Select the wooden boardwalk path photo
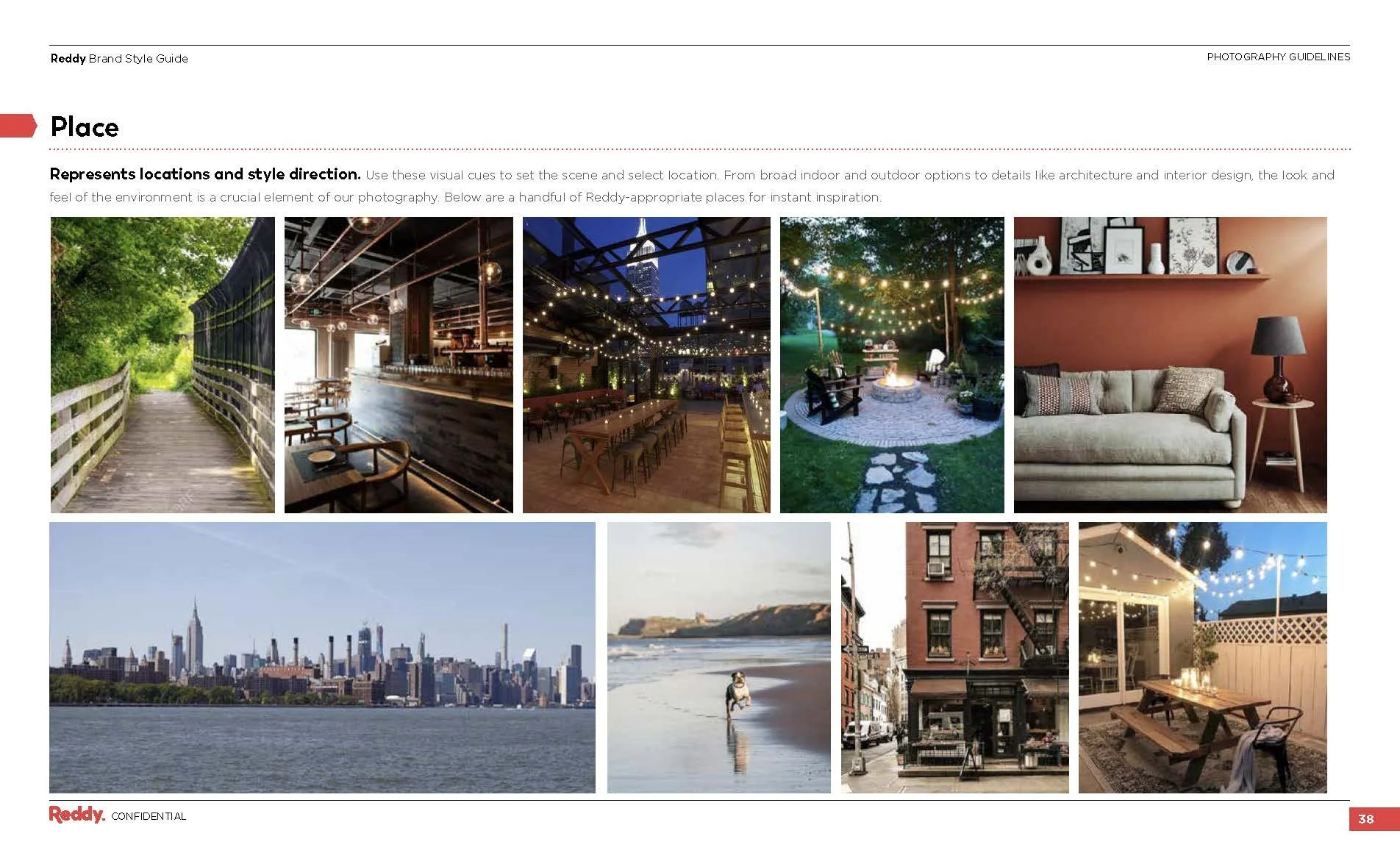Viewport: 1400px width, 850px height. (162, 365)
